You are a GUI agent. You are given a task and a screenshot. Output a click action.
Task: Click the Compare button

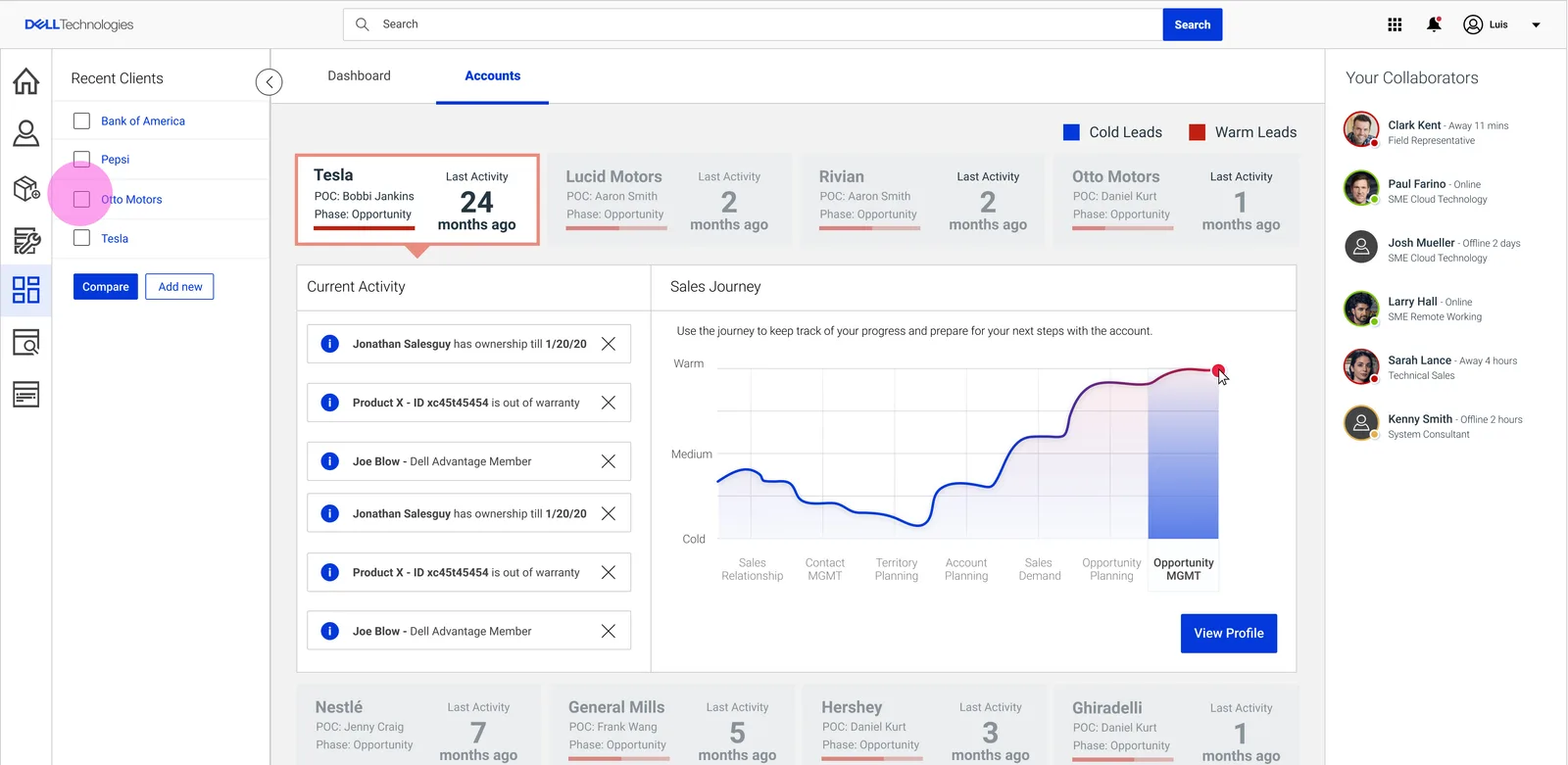click(x=106, y=287)
